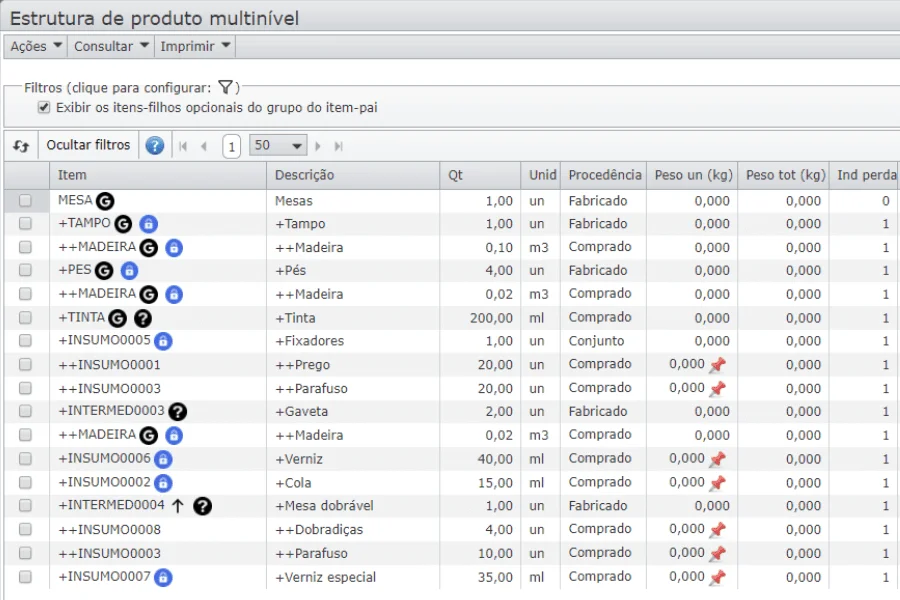Click the up arrow icon beside +INTERMED0004
The width and height of the screenshot is (900, 600).
tap(178, 506)
